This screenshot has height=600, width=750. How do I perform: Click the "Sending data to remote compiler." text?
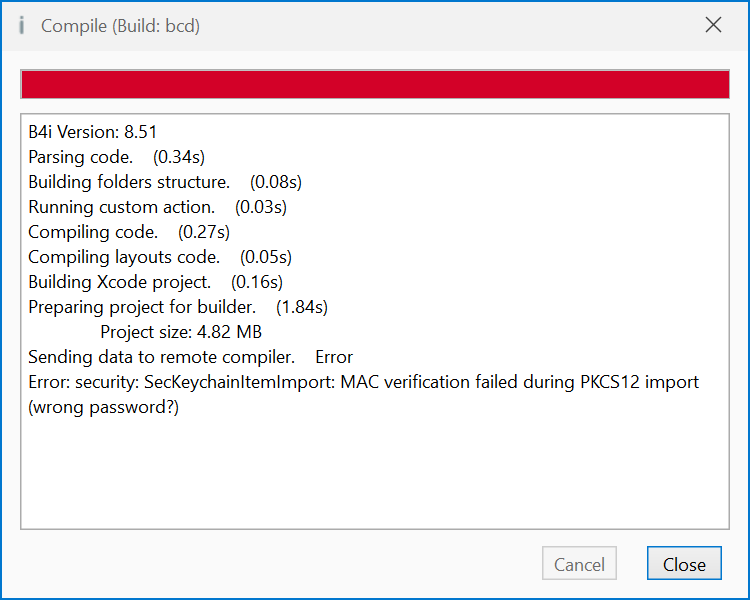[x=161, y=357]
